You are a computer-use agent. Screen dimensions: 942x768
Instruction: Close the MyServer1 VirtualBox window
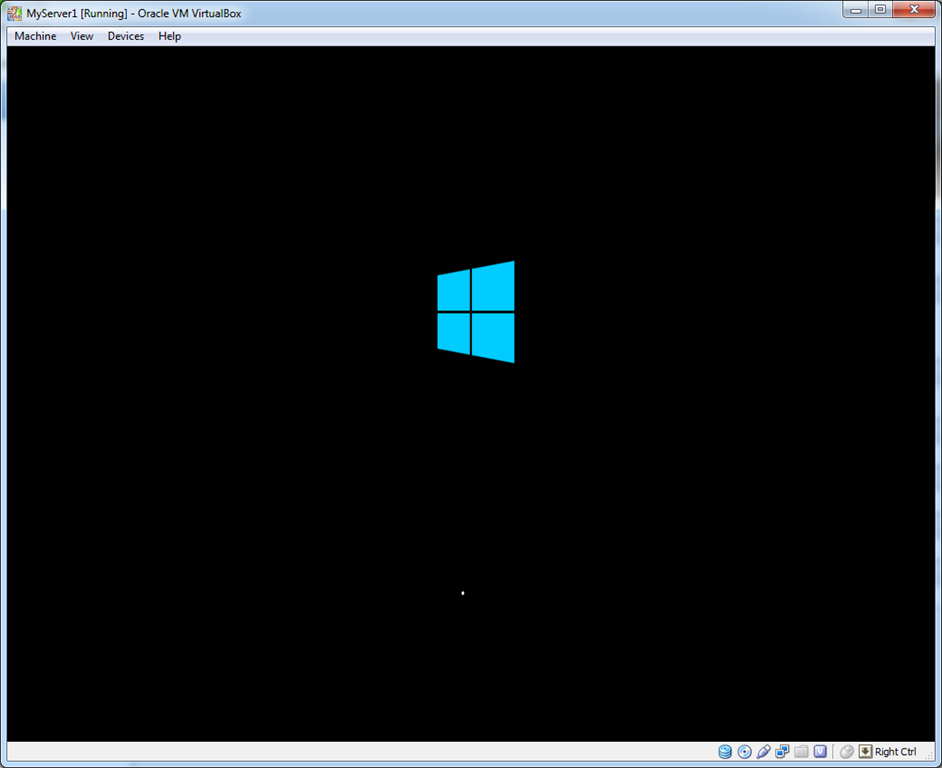914,10
